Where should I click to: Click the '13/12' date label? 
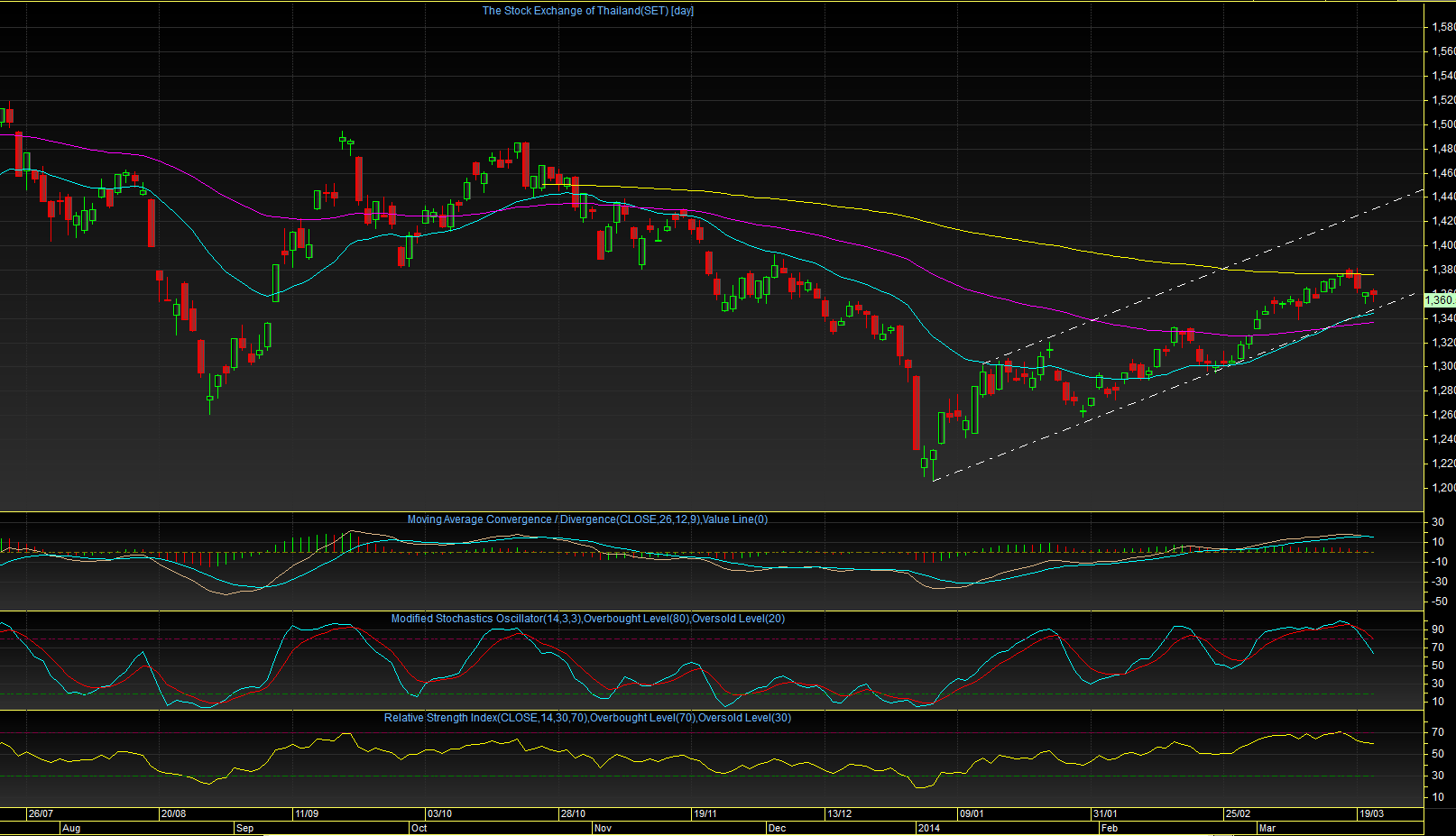pos(839,813)
